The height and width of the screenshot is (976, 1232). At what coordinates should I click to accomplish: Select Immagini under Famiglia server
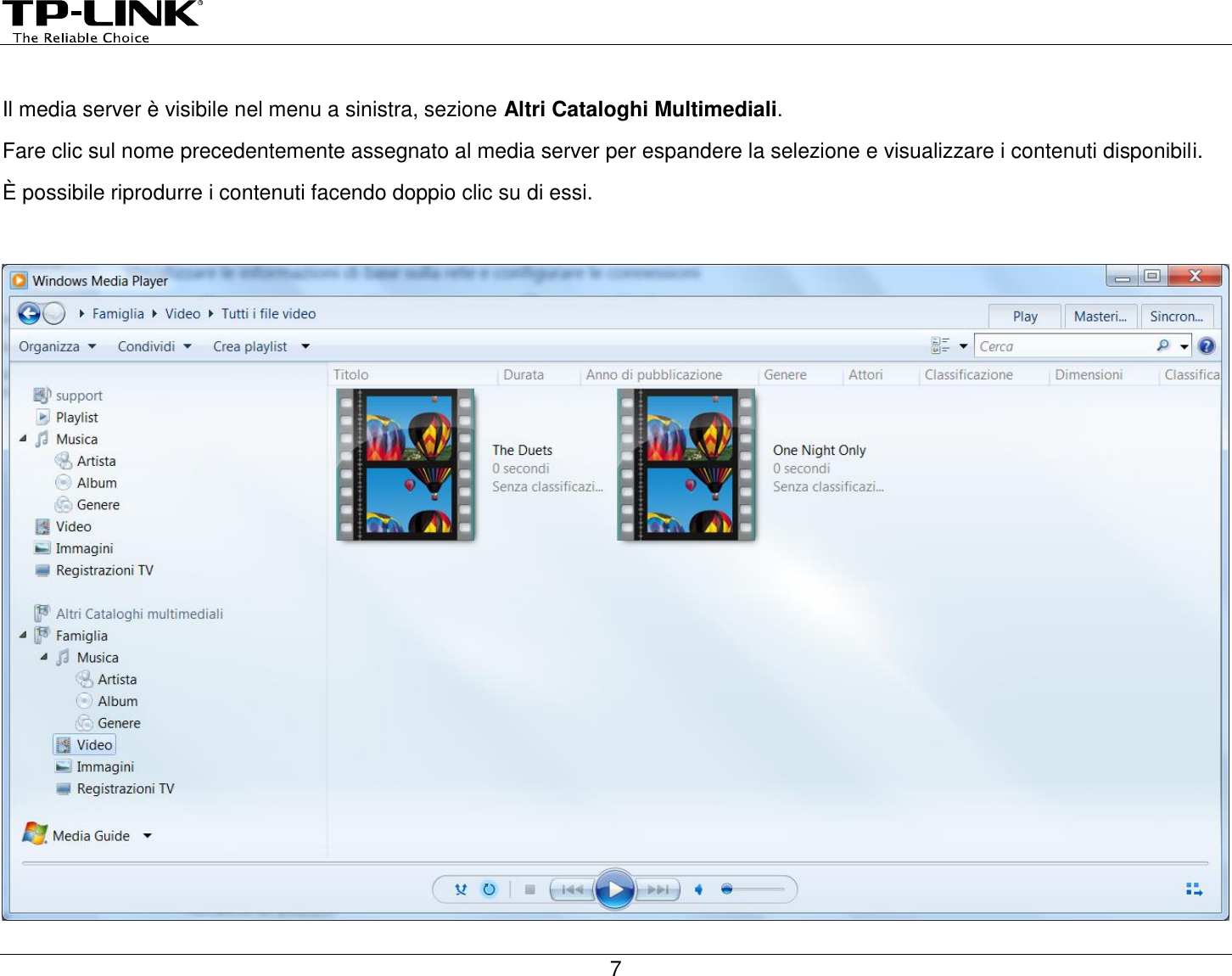tap(94, 767)
